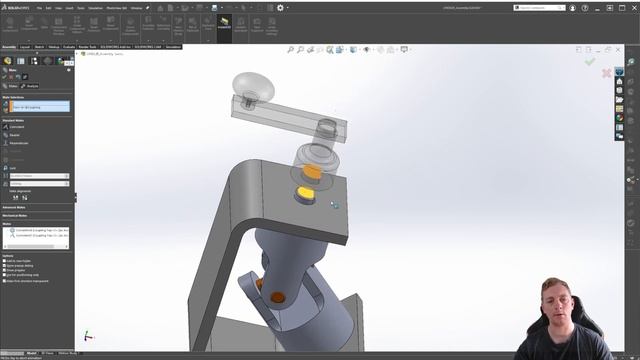Open the FeatureManager design tree tab
This screenshot has height=360, width=640.
tap(7, 61)
